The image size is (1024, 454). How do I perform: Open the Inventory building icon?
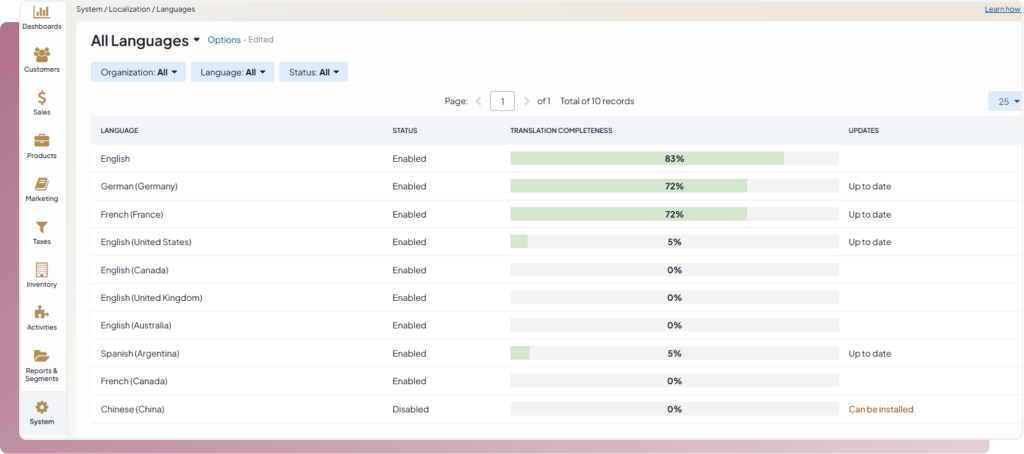pos(42,270)
